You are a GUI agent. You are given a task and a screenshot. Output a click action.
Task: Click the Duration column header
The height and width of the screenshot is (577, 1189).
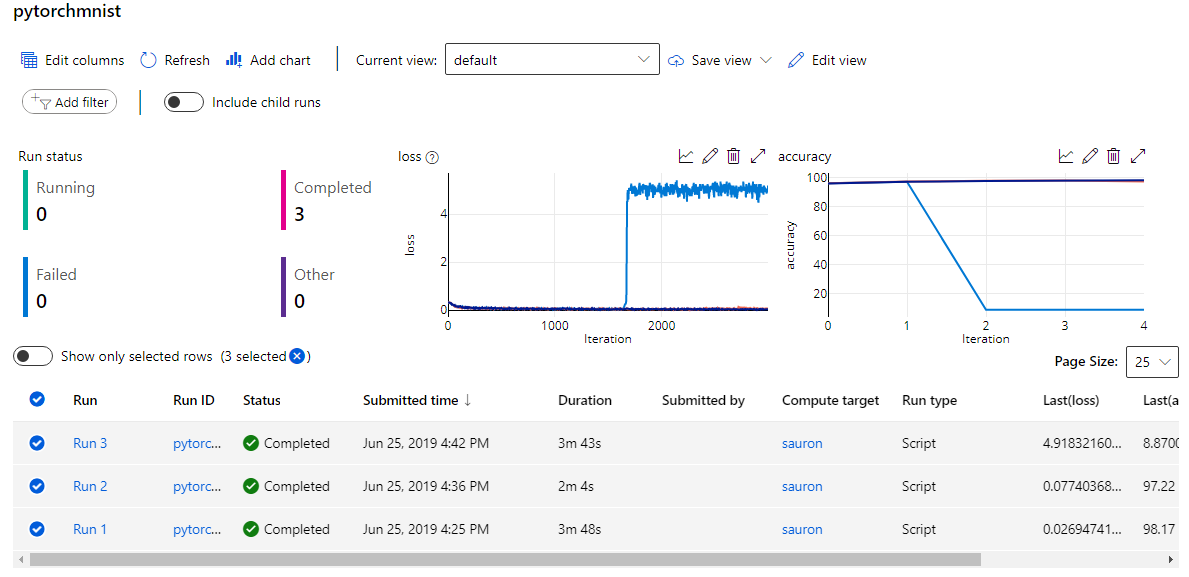click(585, 400)
